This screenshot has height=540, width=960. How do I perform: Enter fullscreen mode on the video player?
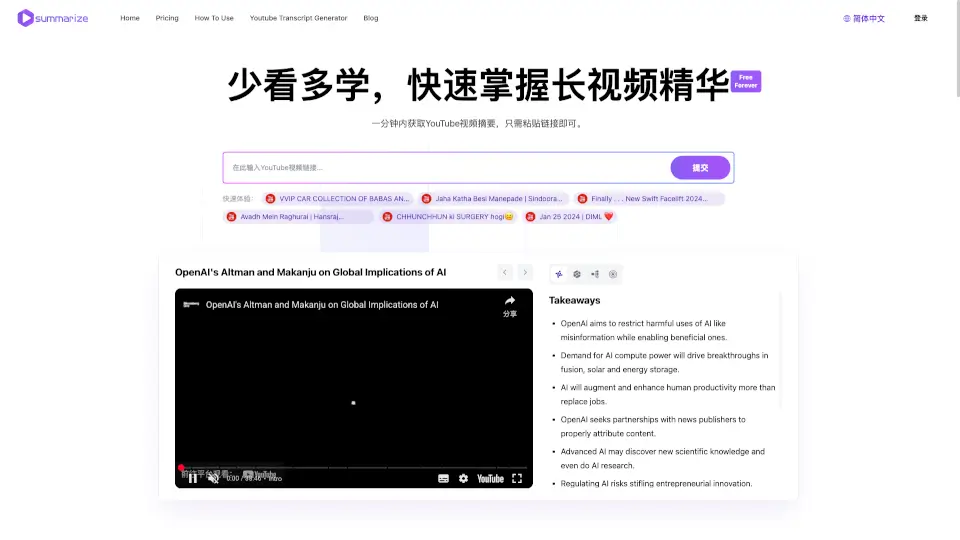tap(517, 478)
